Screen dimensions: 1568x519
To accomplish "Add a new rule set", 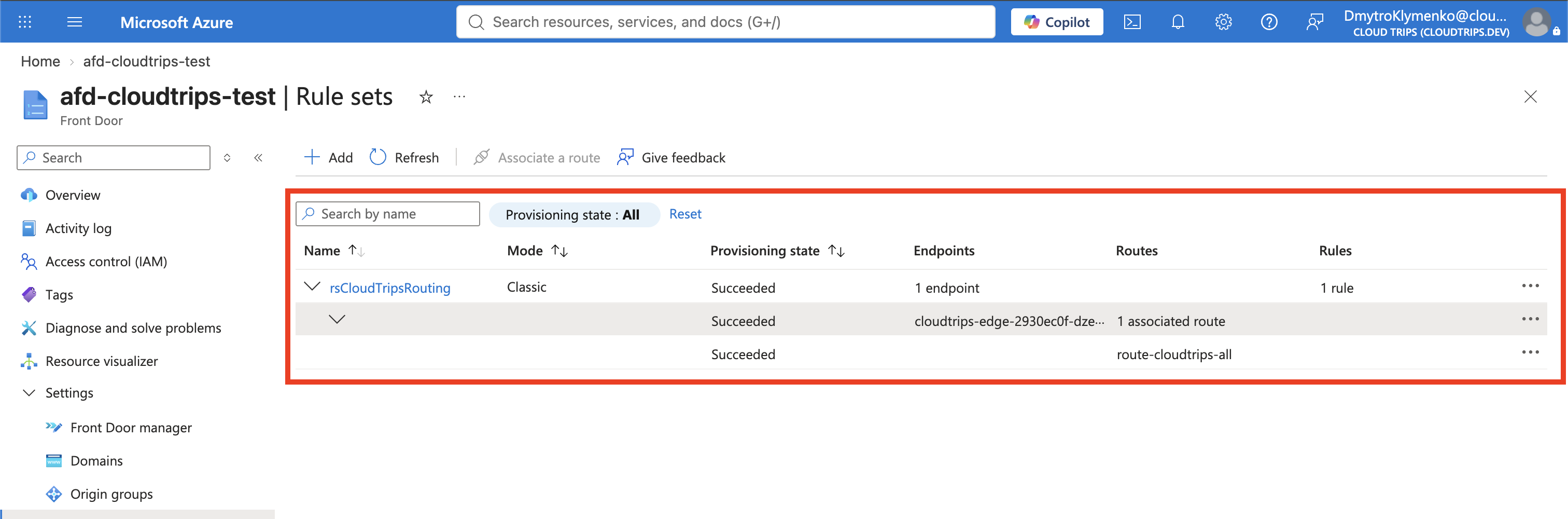I will (x=328, y=158).
